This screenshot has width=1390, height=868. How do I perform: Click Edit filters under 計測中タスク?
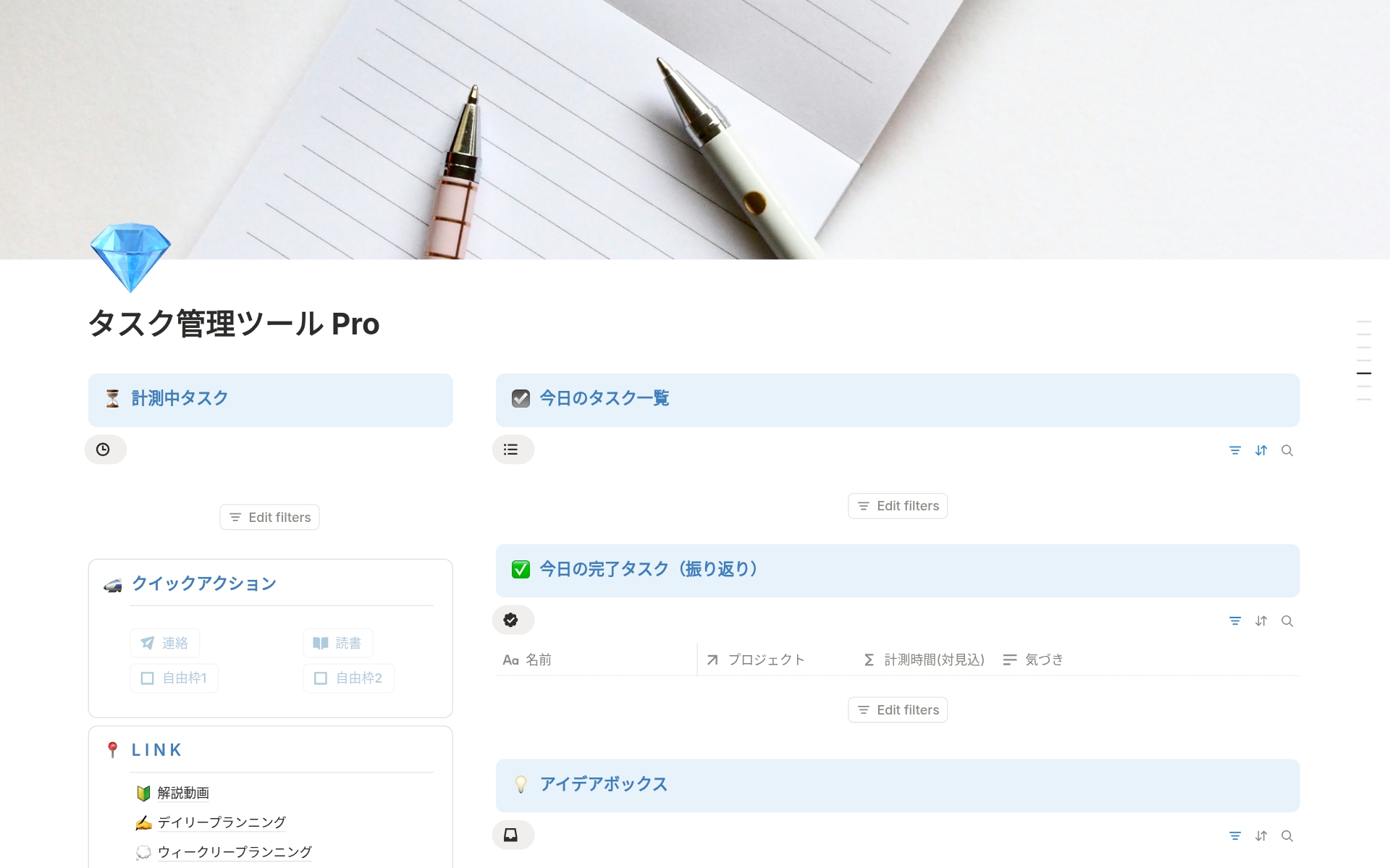pyautogui.click(x=269, y=518)
